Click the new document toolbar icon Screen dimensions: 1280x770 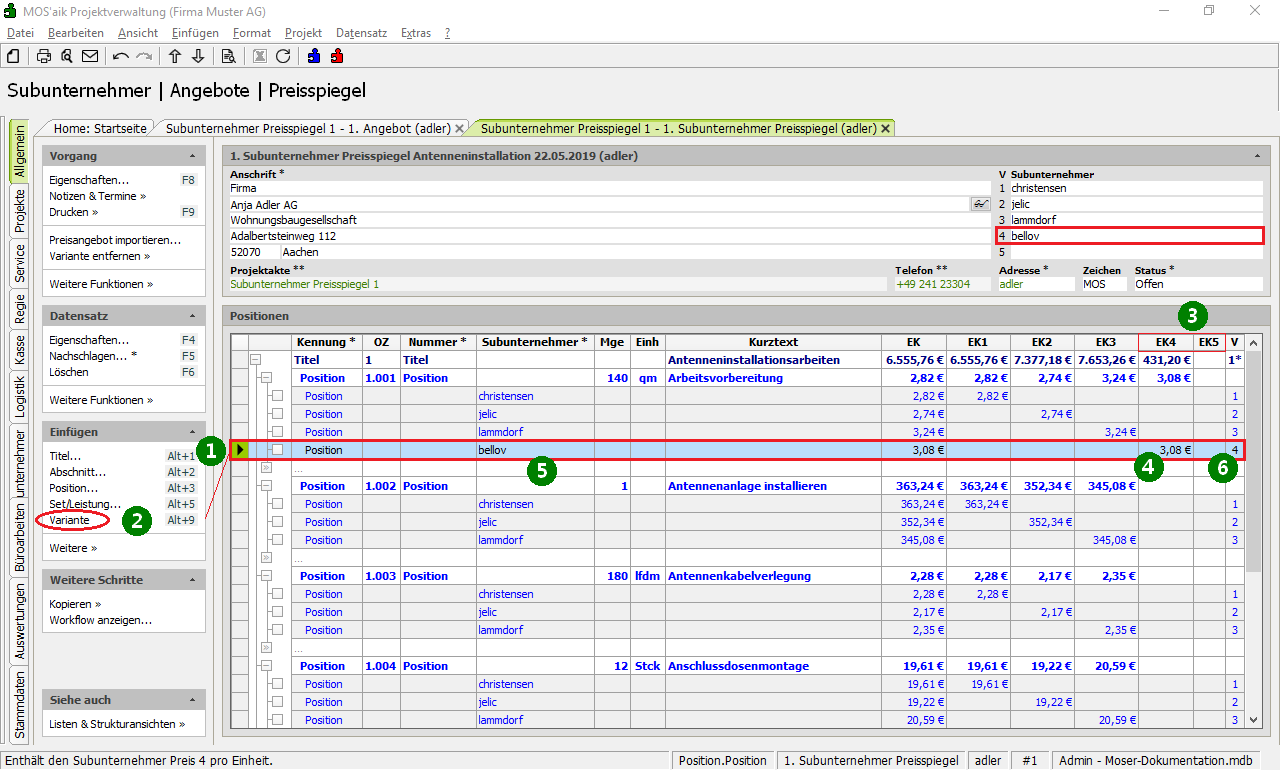coord(13,56)
